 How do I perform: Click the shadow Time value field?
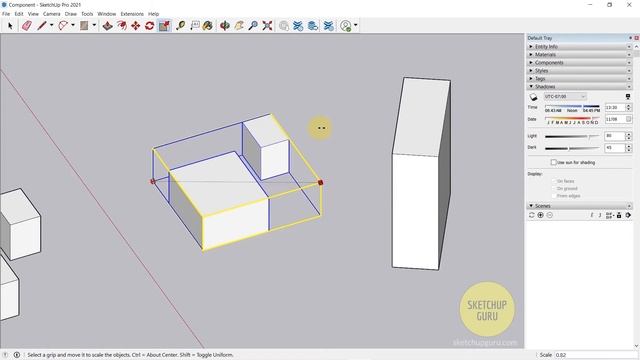click(x=615, y=107)
